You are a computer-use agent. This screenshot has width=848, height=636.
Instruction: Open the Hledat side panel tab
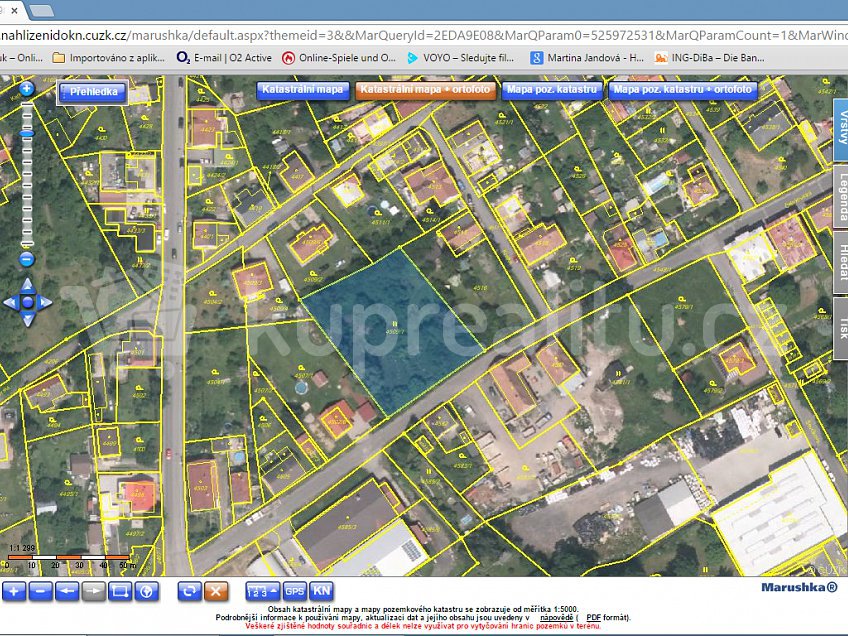pos(841,262)
